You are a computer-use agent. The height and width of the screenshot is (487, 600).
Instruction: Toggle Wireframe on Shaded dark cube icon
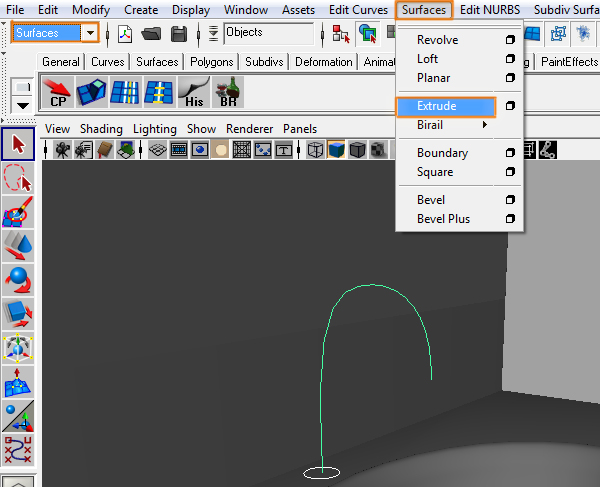[357, 150]
